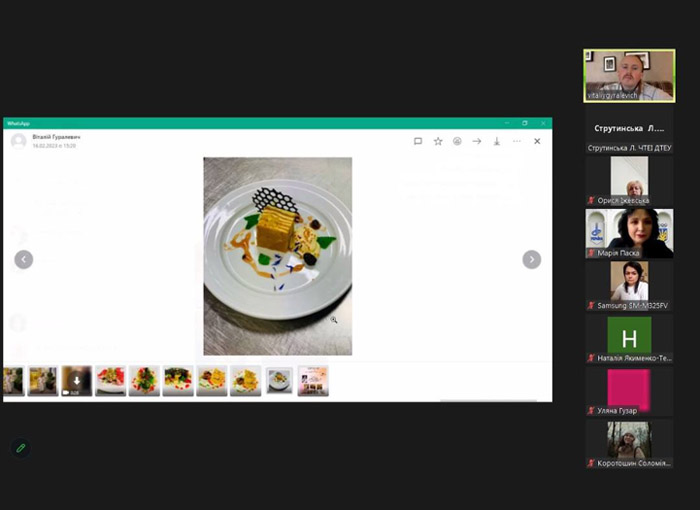The image size is (700, 510).
Task: Star the displayed WhatsApp photo
Action: 438,141
